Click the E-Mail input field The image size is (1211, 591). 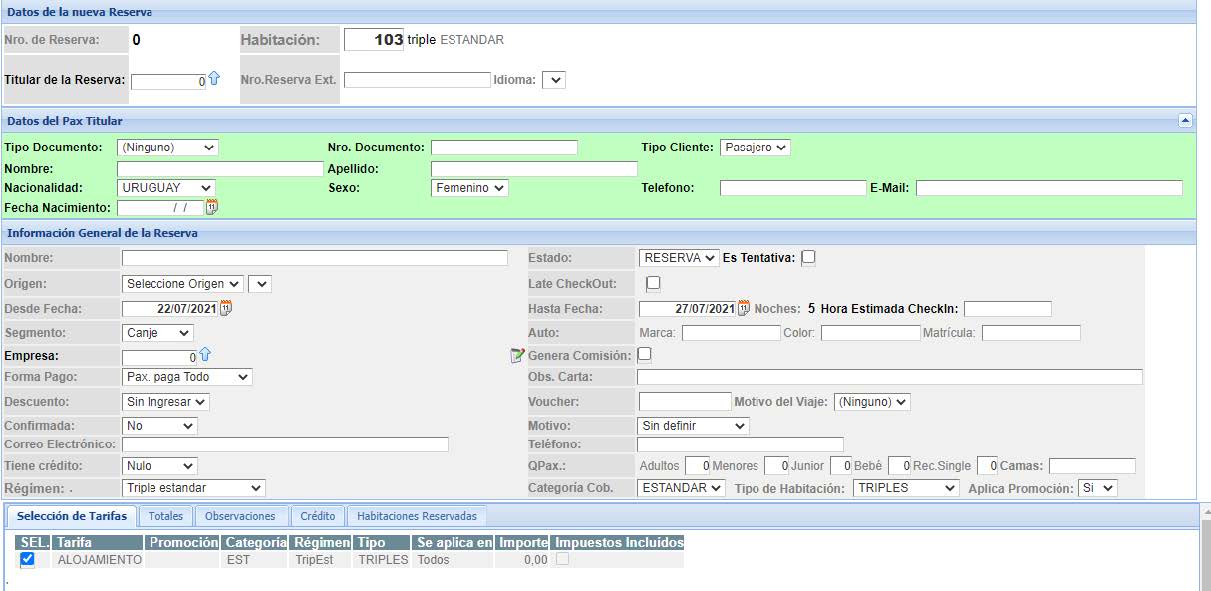click(x=1048, y=188)
